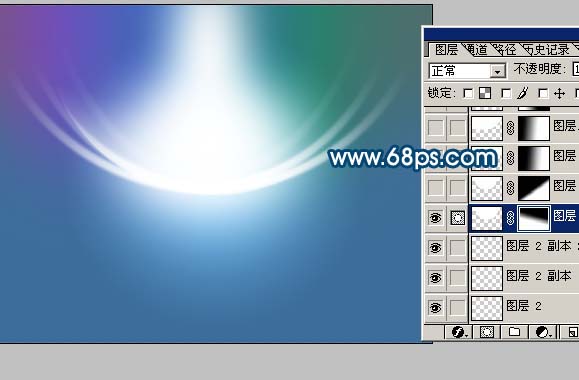Click the mask indicator icon beside the highlighted layer's eye

458,218
